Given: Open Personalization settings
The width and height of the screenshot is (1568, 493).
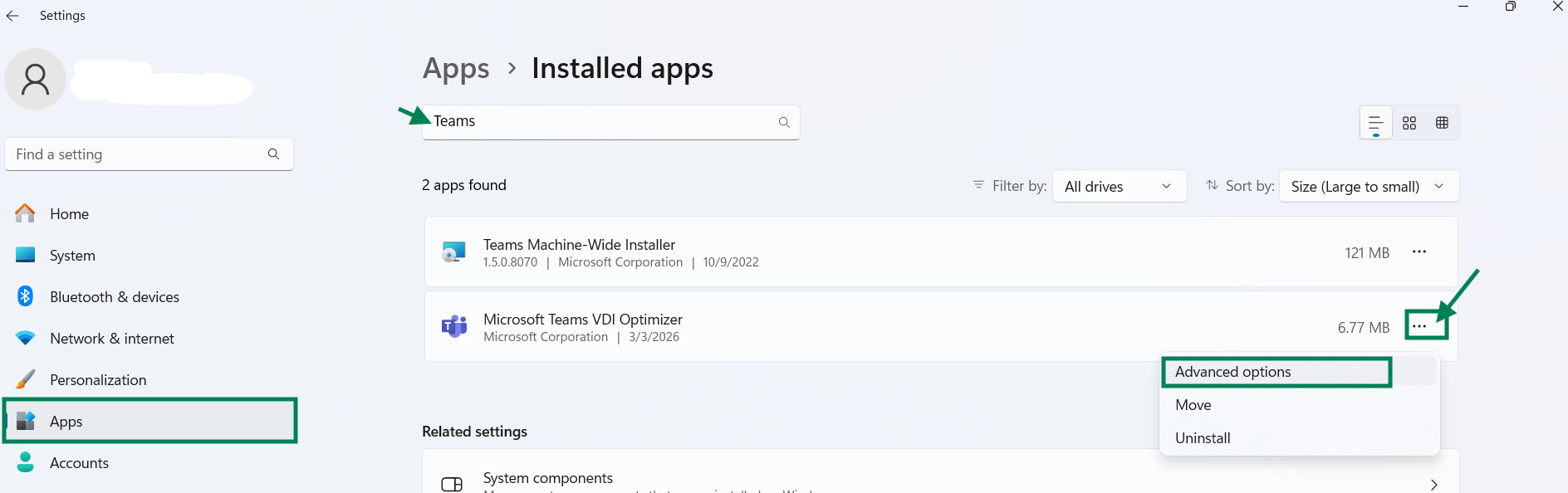Looking at the screenshot, I should coord(149,380).
